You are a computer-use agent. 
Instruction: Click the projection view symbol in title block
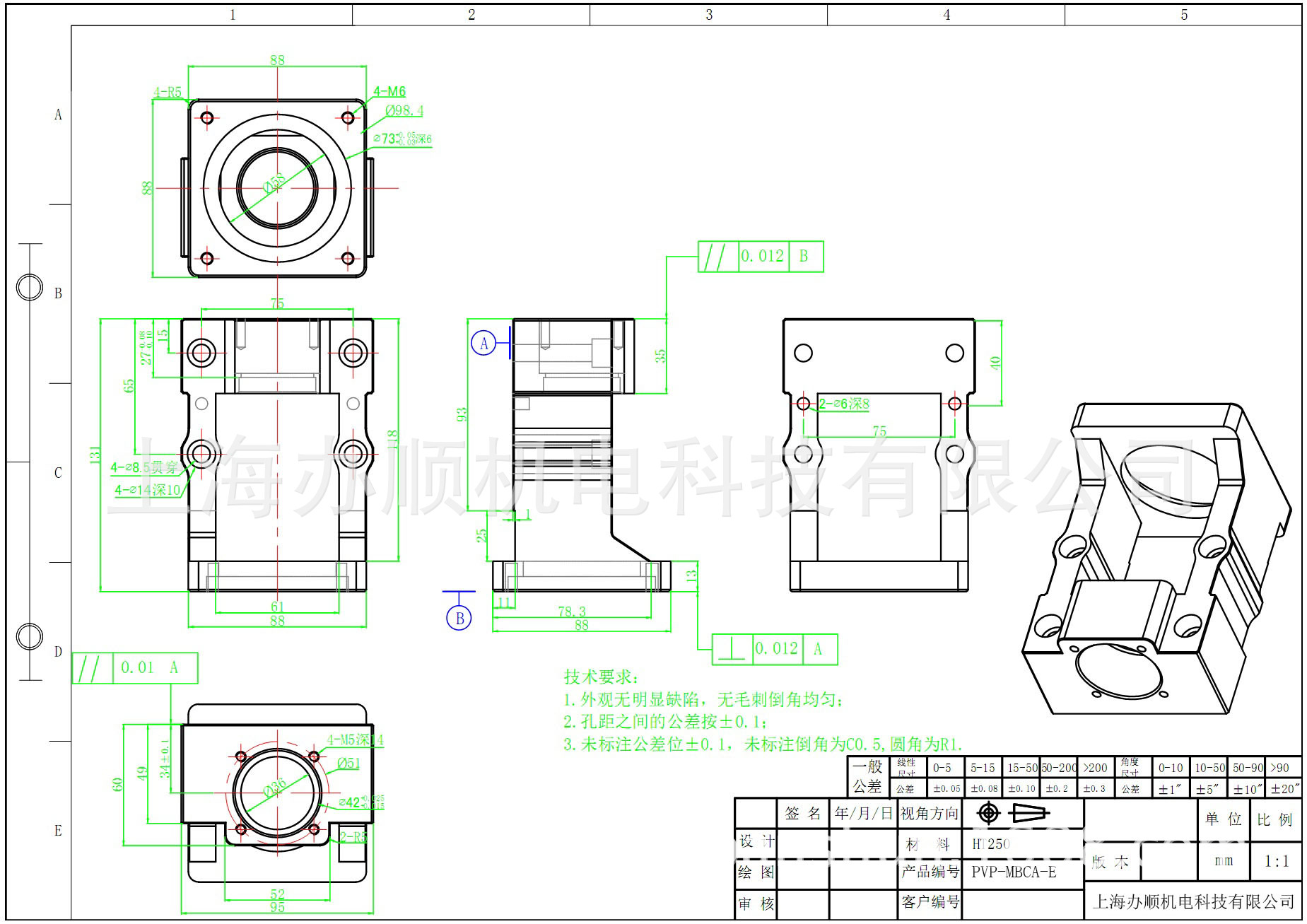(1012, 814)
